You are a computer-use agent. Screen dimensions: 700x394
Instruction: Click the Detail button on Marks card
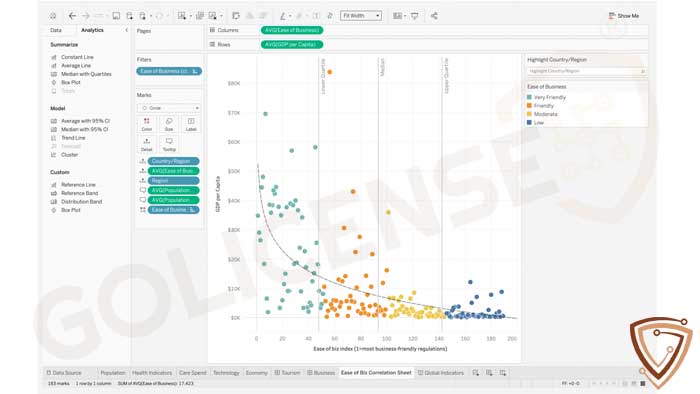click(146, 145)
